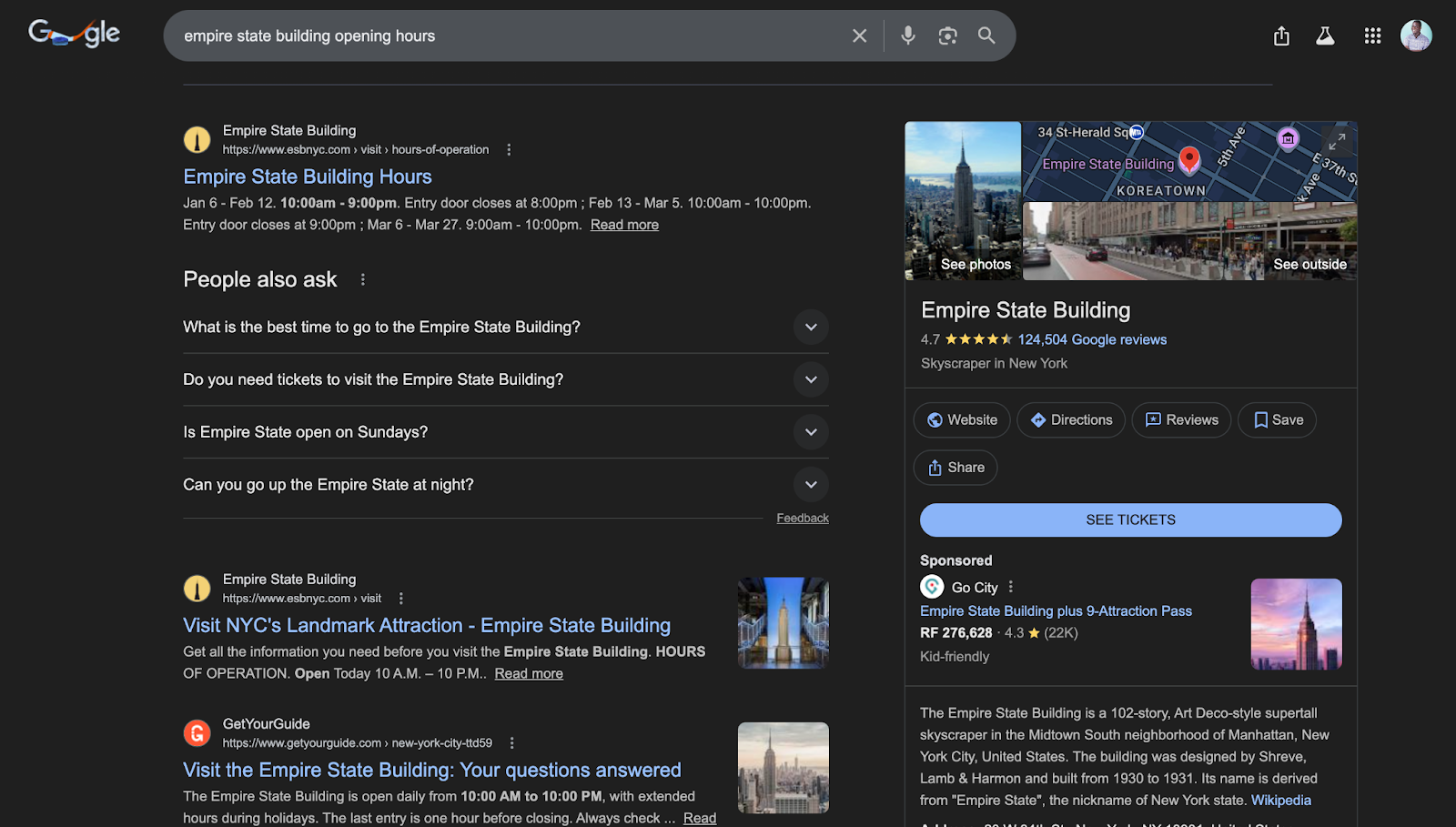Get Directions from the knowledge panel
The width and height of the screenshot is (1456, 827).
coord(1070,419)
